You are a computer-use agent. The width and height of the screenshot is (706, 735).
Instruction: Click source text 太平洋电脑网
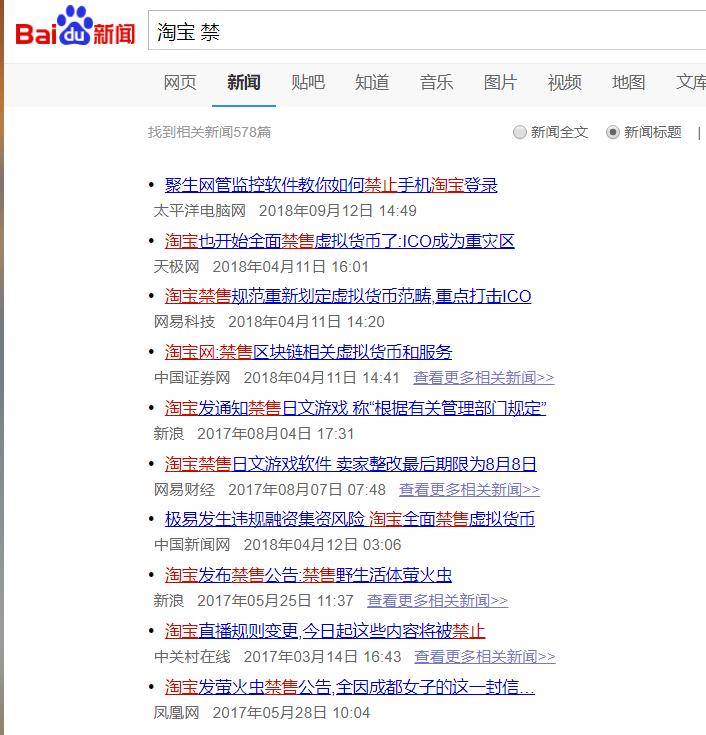coord(200,211)
